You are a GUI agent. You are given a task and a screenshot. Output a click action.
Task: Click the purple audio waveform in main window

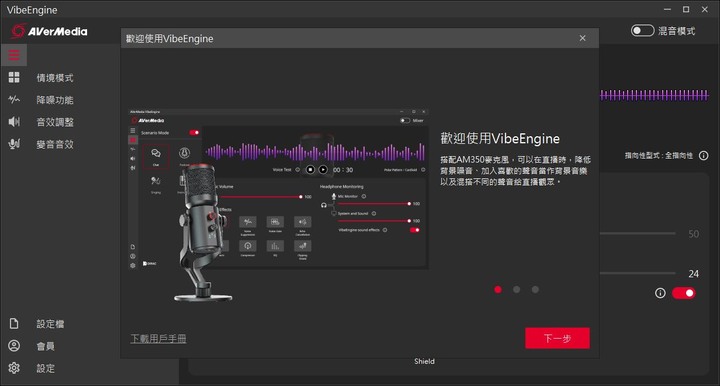pyautogui.click(x=654, y=95)
